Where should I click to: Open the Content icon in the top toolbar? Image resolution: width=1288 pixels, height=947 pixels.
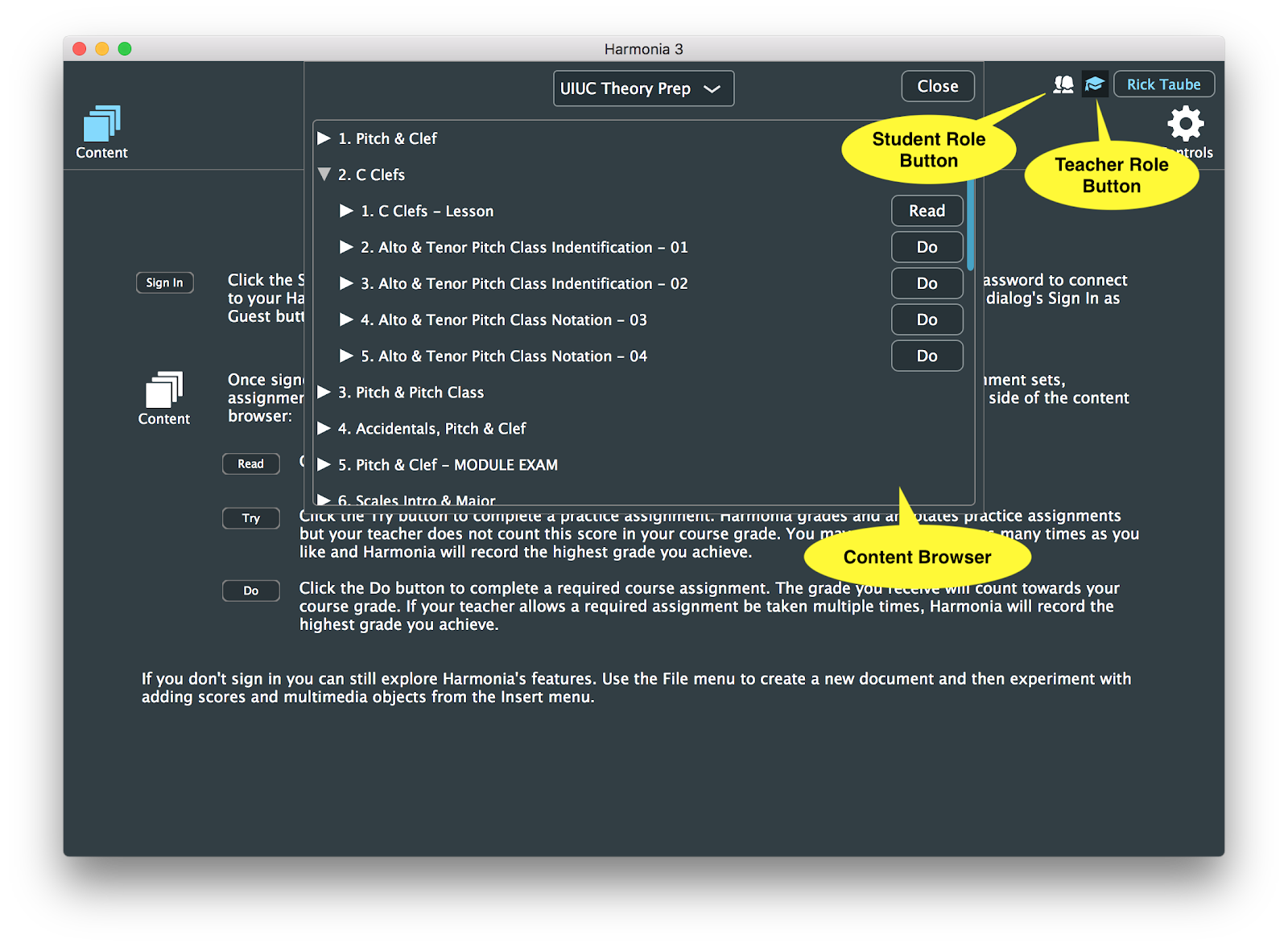tap(101, 132)
